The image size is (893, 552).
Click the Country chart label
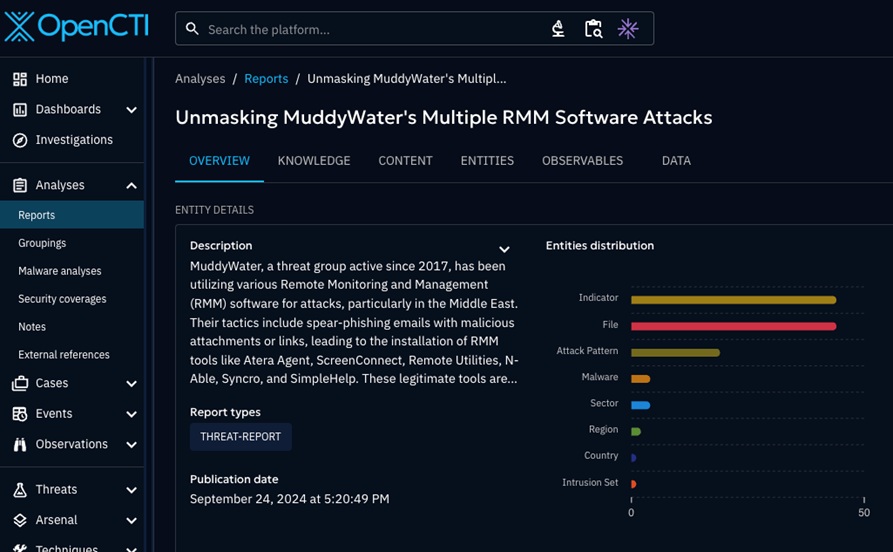pyautogui.click(x=601, y=456)
